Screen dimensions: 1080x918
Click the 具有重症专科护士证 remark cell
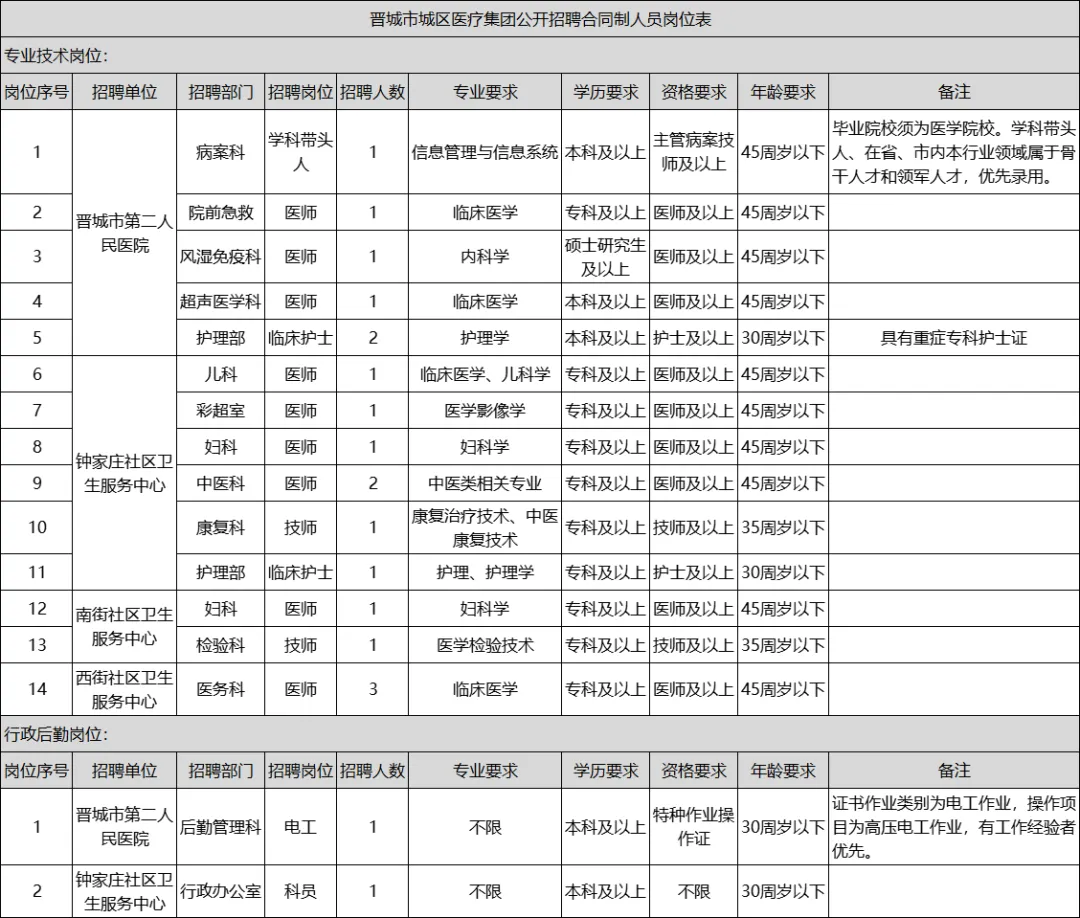954,337
